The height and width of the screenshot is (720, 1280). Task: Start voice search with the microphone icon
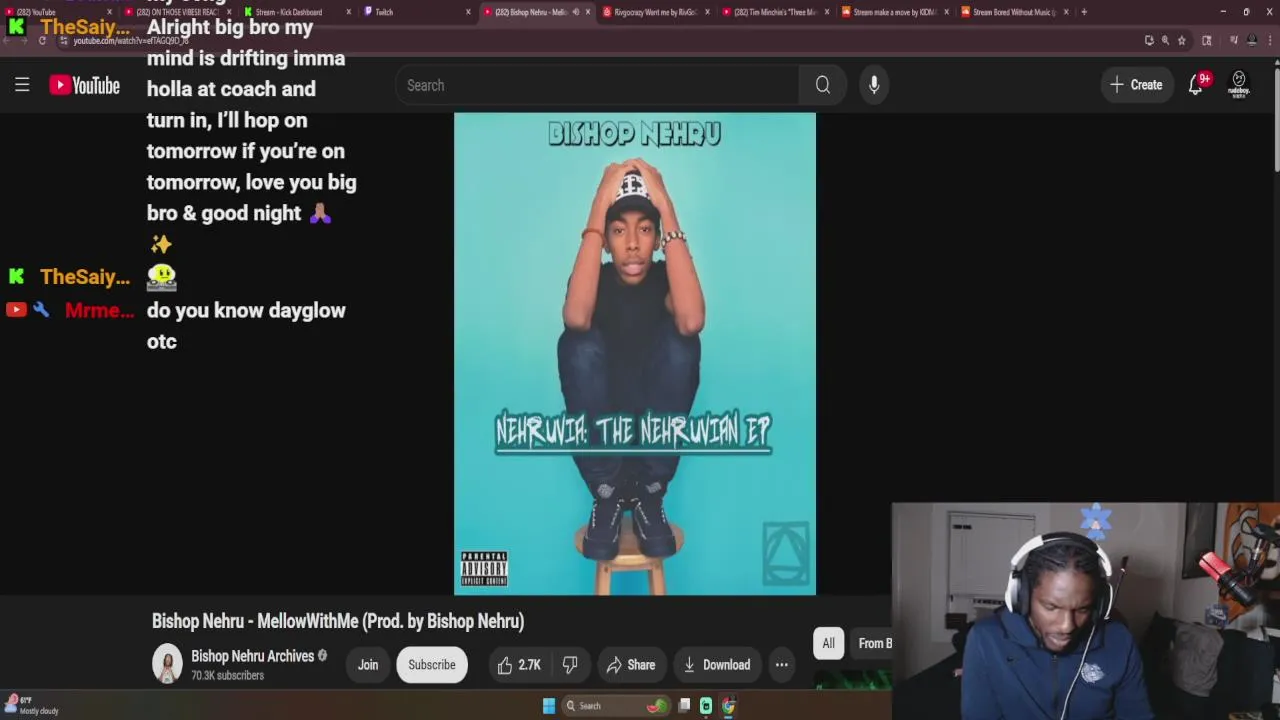click(x=874, y=85)
